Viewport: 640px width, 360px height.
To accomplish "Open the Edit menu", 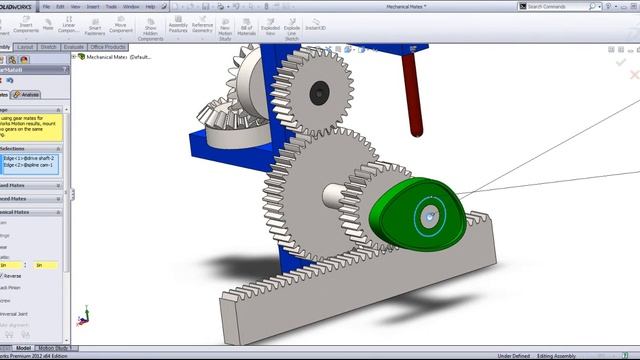I will tap(60, 7).
